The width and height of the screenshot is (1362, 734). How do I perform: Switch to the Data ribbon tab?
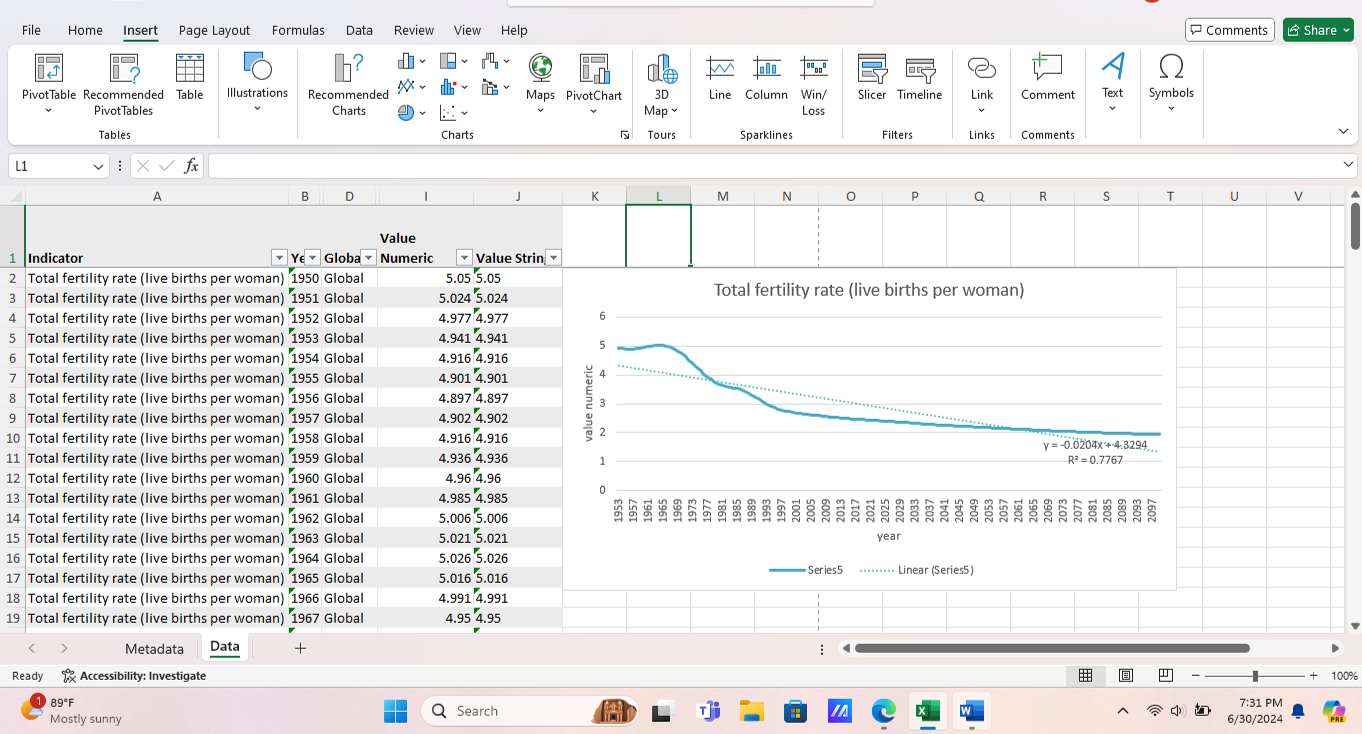[359, 30]
